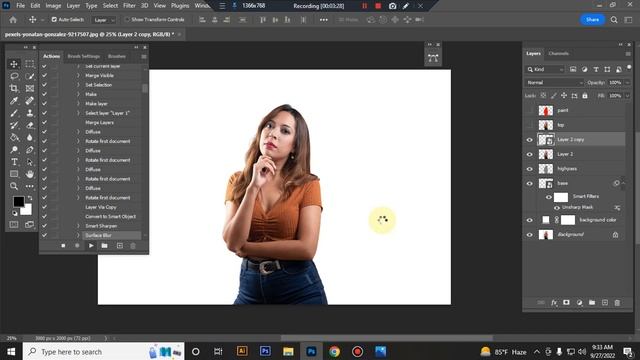Switch to the Channels tab
This screenshot has height=360, width=640.
(x=558, y=53)
